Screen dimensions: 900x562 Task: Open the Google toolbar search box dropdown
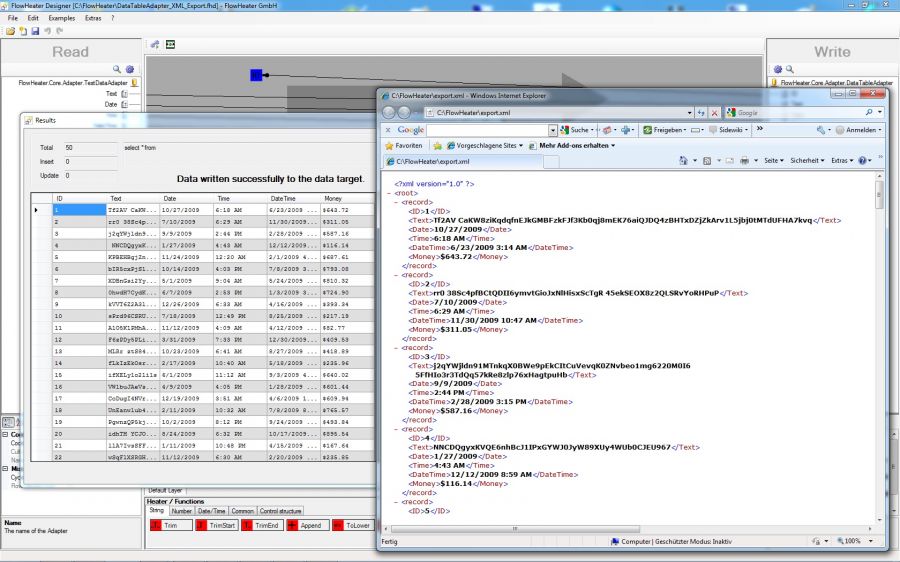pyautogui.click(x=552, y=130)
